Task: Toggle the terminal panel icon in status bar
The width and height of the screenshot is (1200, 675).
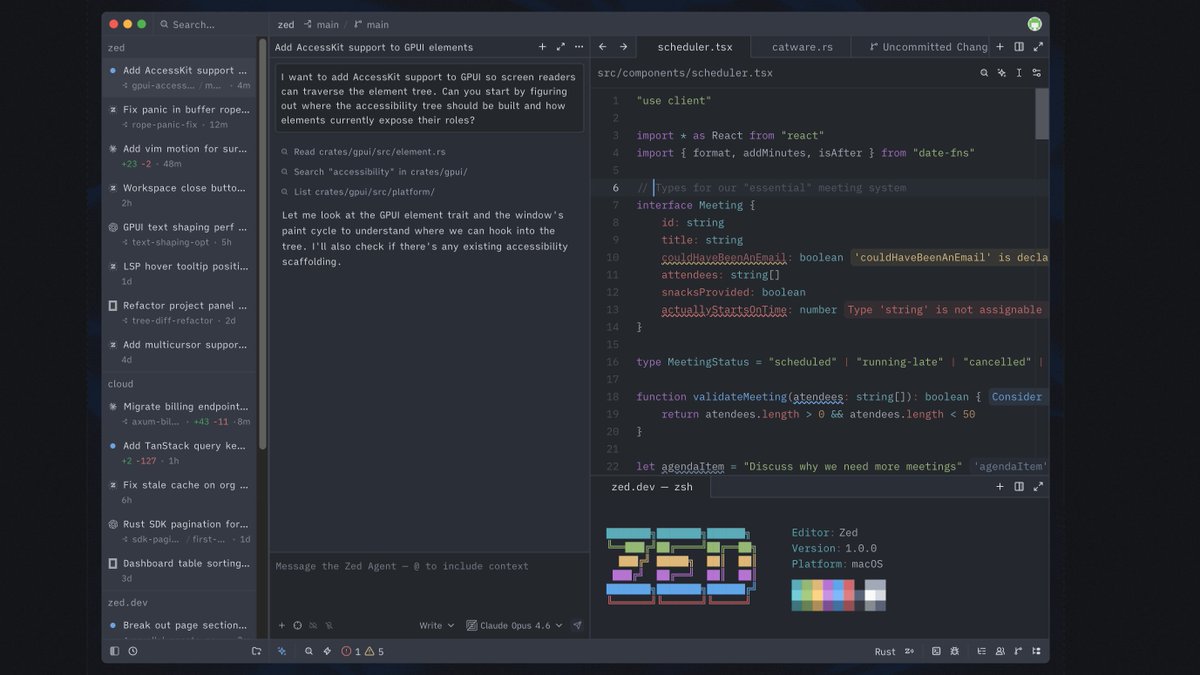Action: [x=936, y=651]
